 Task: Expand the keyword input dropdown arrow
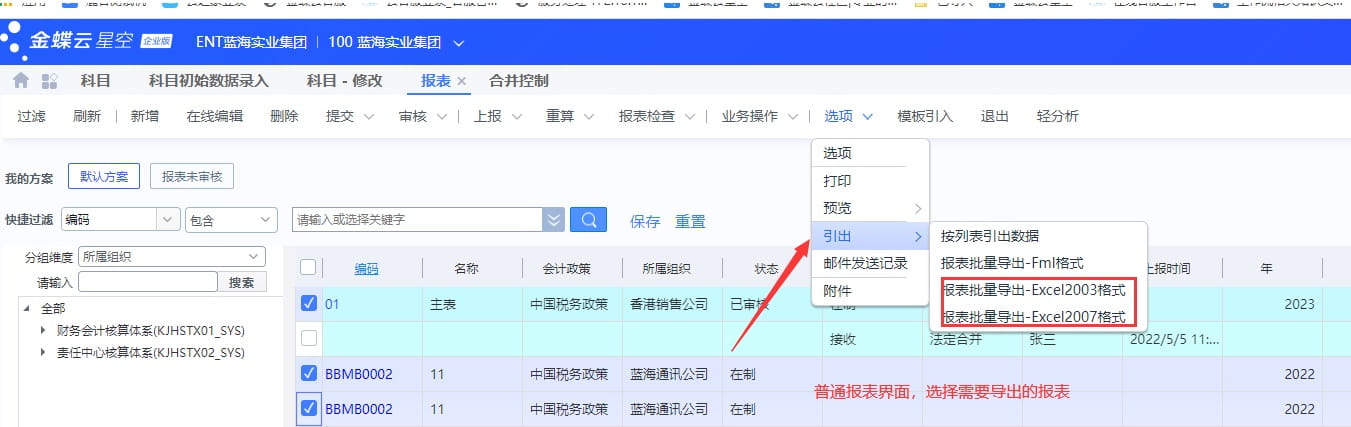(x=553, y=220)
